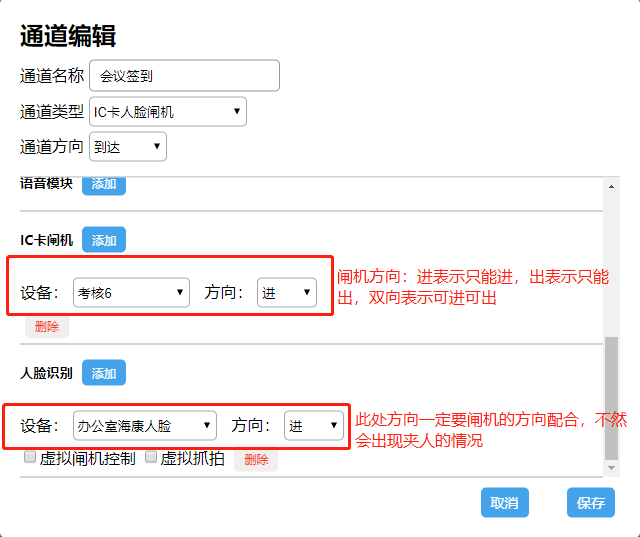Tick the 虚拟抓拍 checkbox
Image resolution: width=640 pixels, height=537 pixels.
152,457
